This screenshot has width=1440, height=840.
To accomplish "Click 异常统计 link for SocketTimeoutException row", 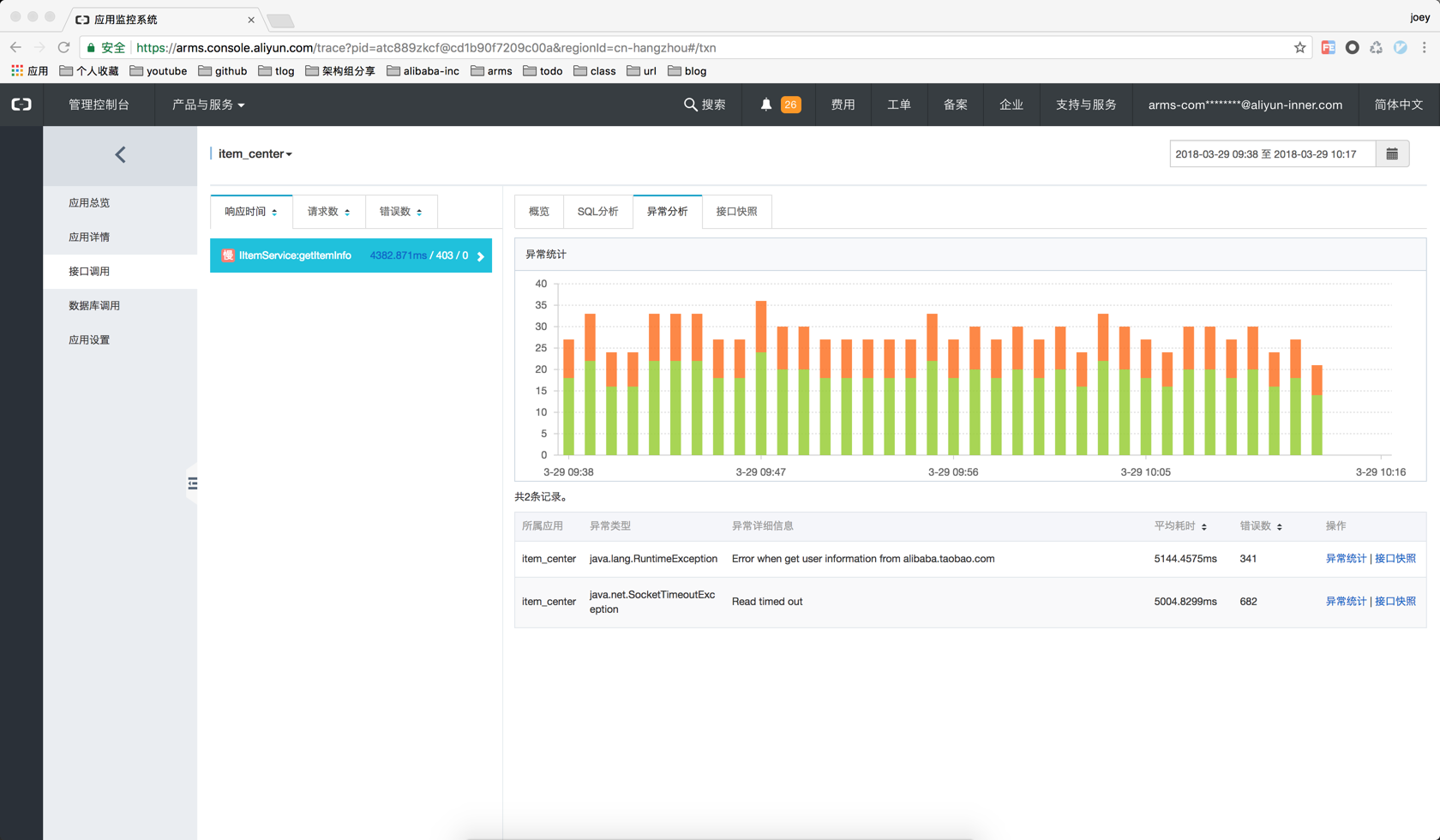I will tap(1346, 602).
